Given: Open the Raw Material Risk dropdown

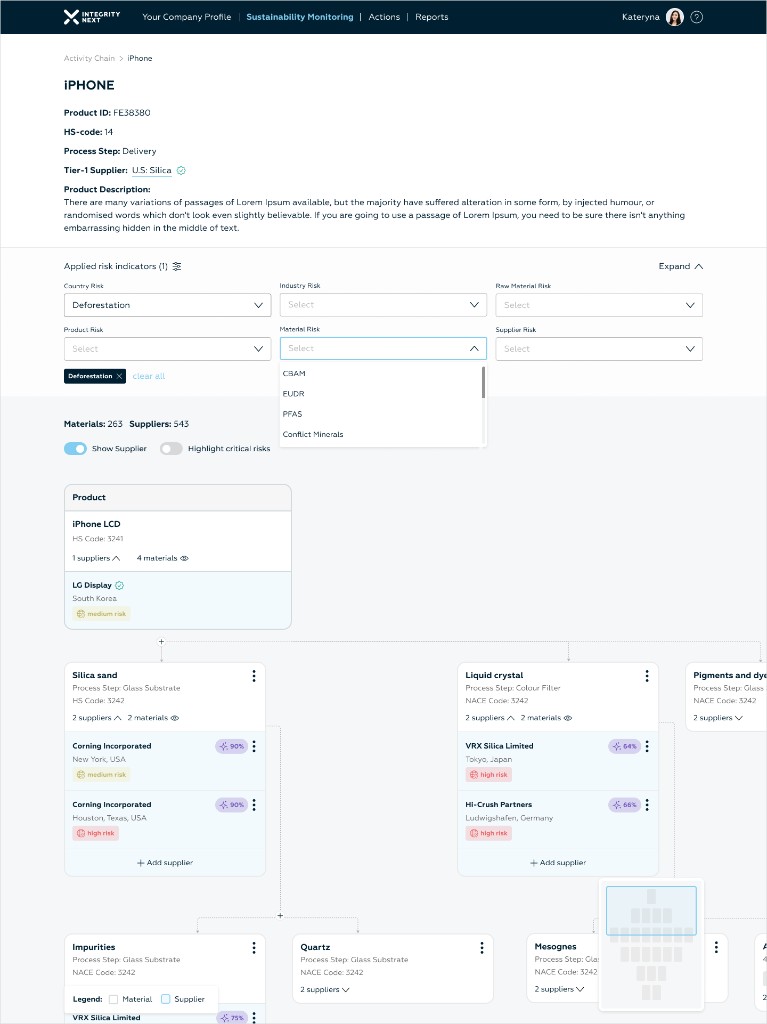Looking at the screenshot, I should click(x=599, y=305).
